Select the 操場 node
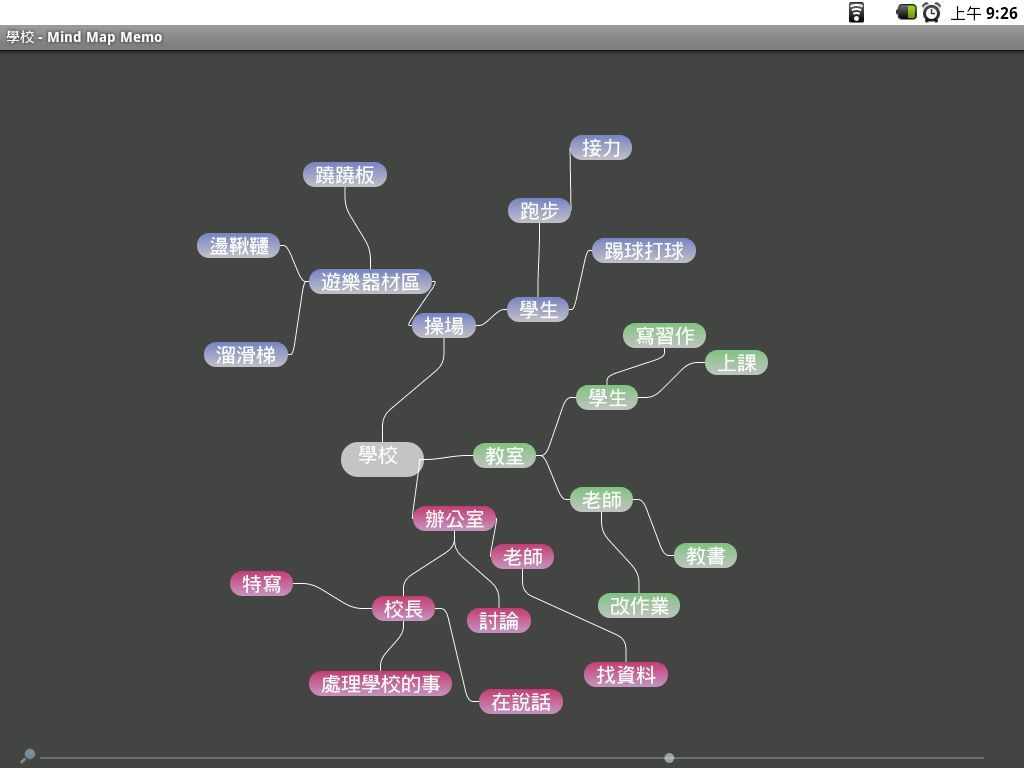Viewport: 1024px width, 768px height. [x=444, y=325]
